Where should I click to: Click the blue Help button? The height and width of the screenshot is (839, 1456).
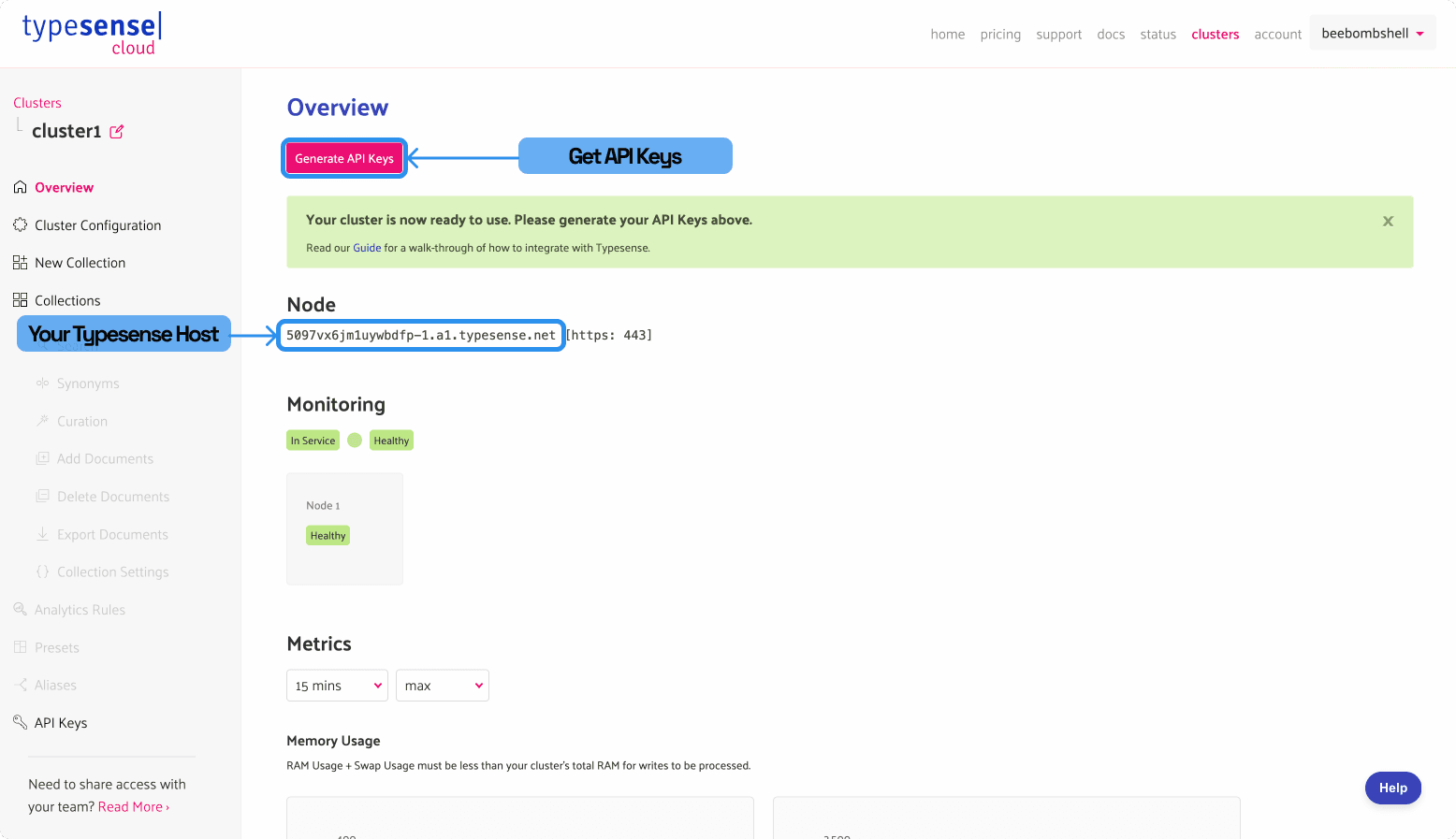pyautogui.click(x=1392, y=788)
